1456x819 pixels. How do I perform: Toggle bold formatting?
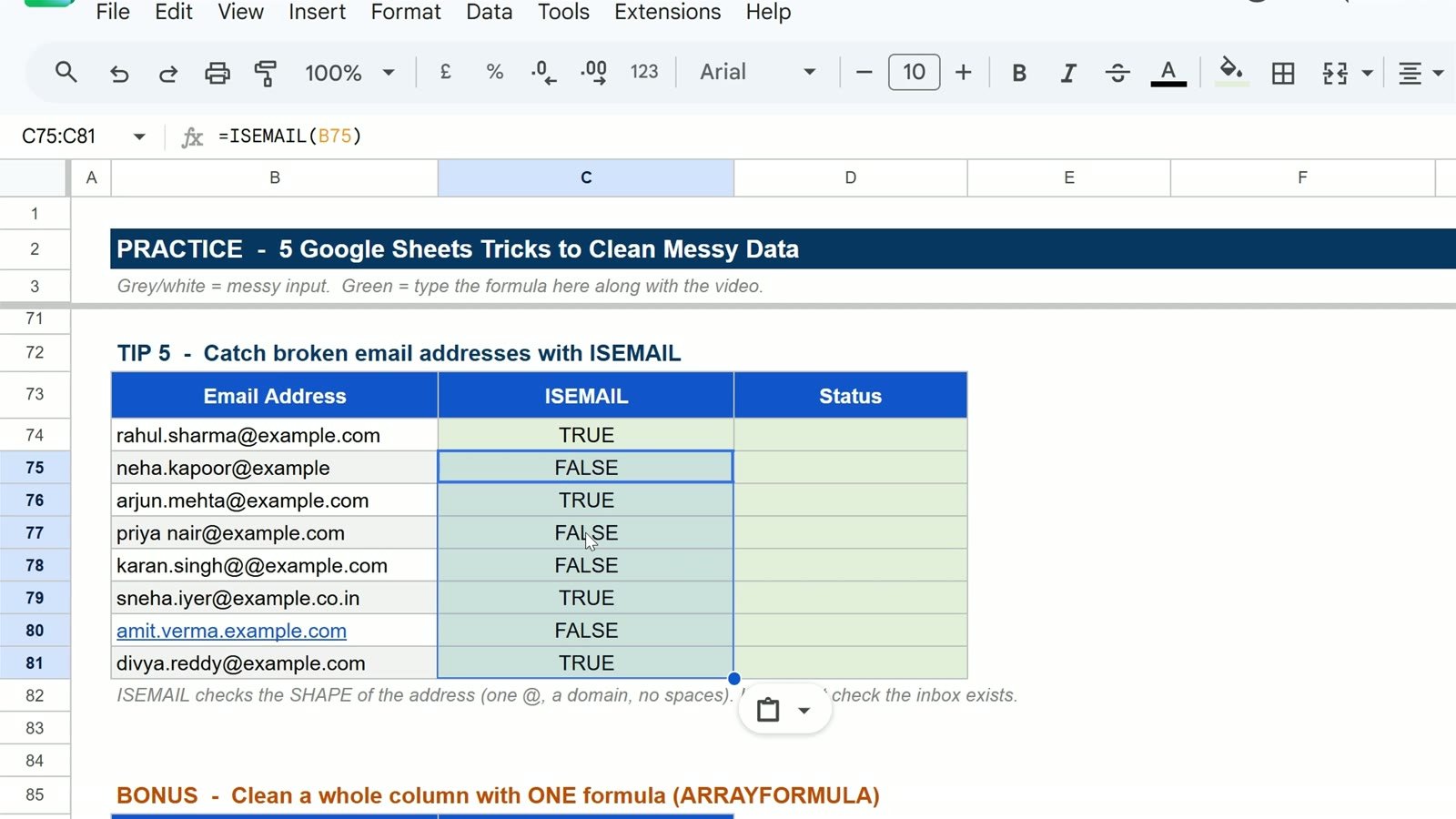tap(1019, 73)
